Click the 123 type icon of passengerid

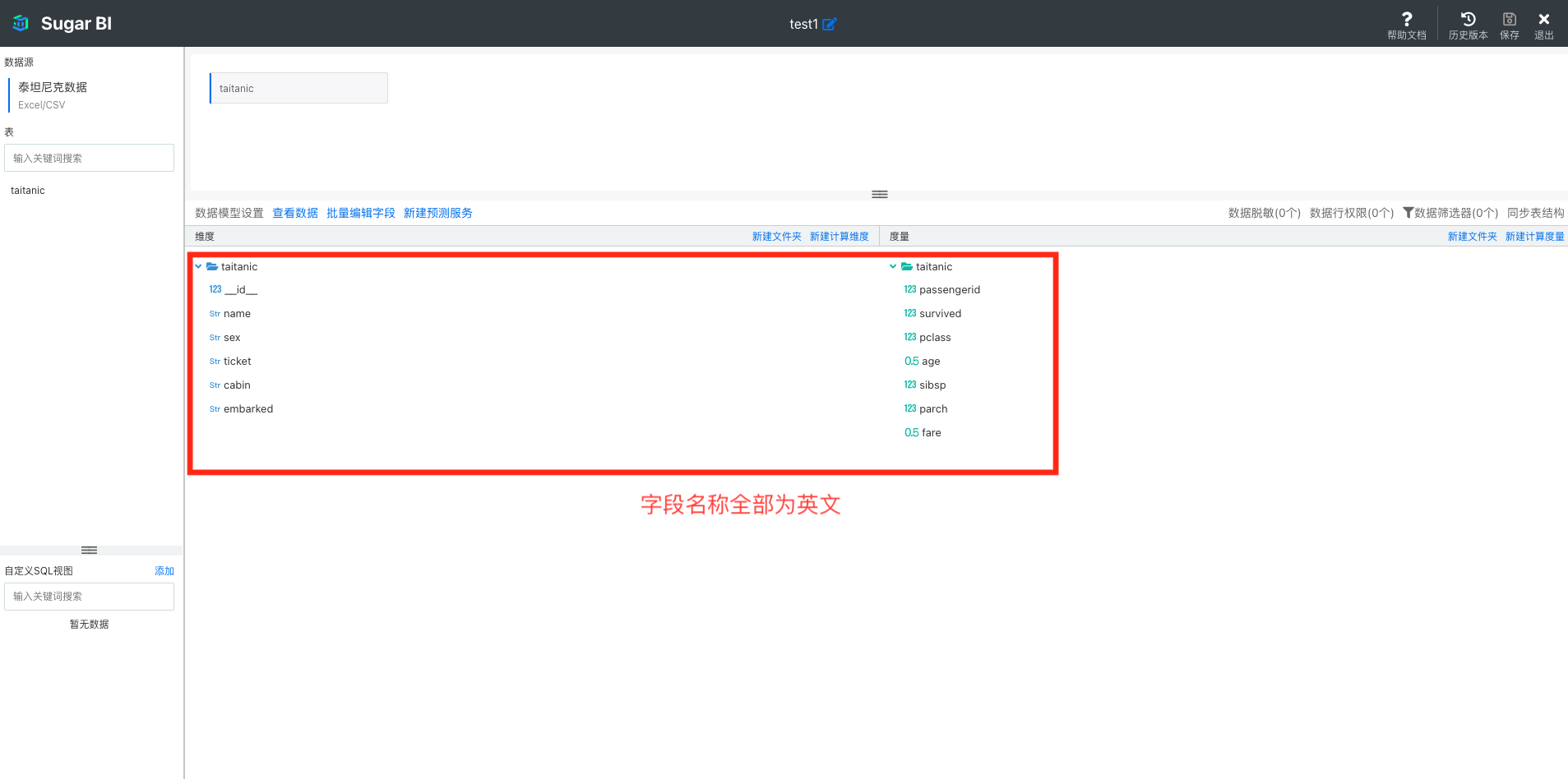click(910, 289)
